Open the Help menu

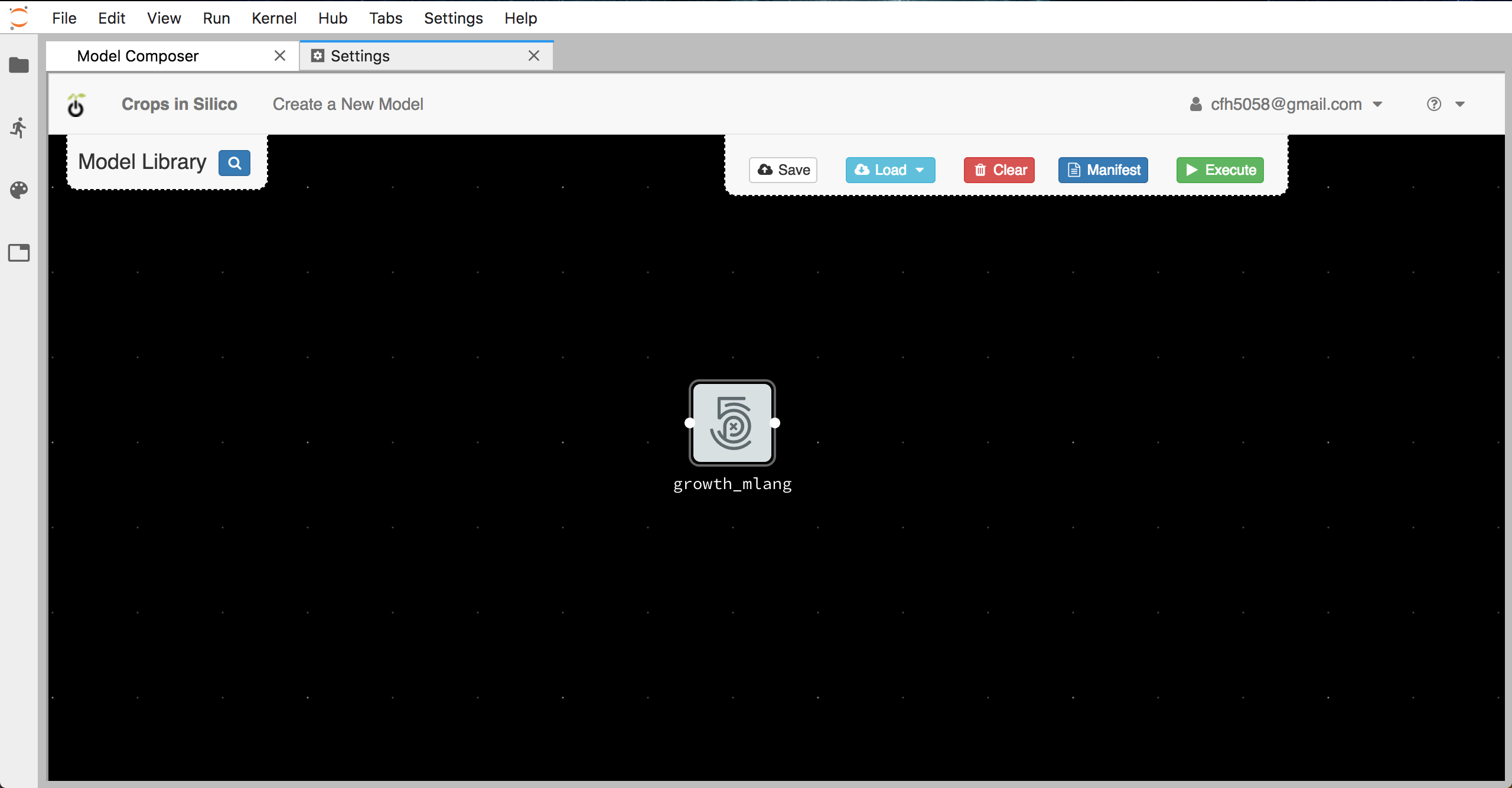coord(520,18)
